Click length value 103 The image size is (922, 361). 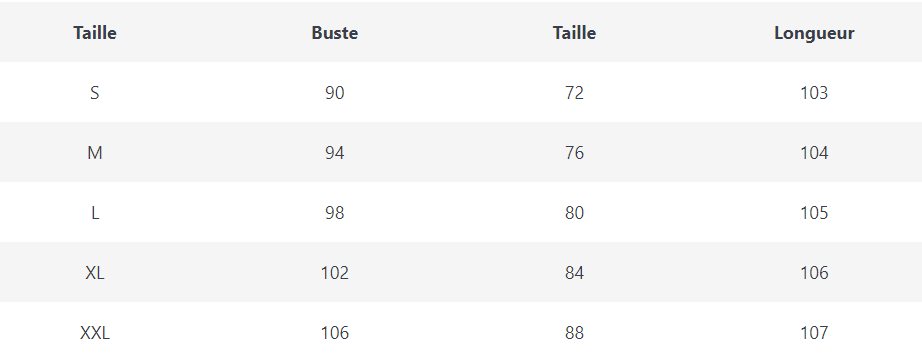point(814,93)
